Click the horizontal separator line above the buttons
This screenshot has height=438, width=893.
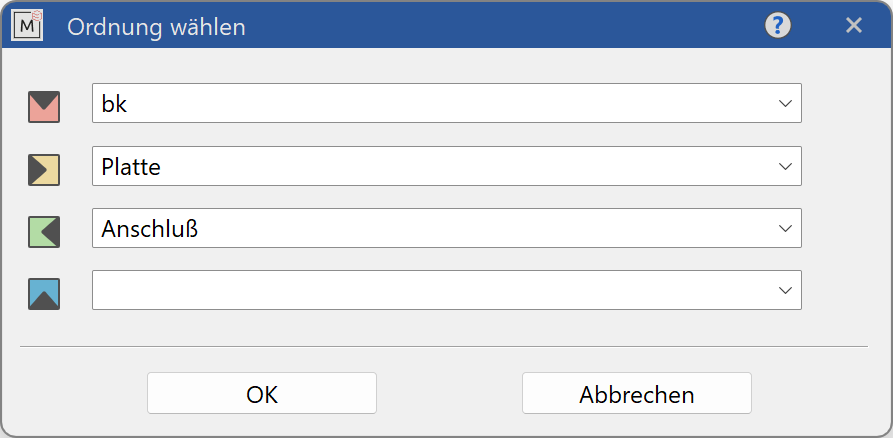[444, 346]
